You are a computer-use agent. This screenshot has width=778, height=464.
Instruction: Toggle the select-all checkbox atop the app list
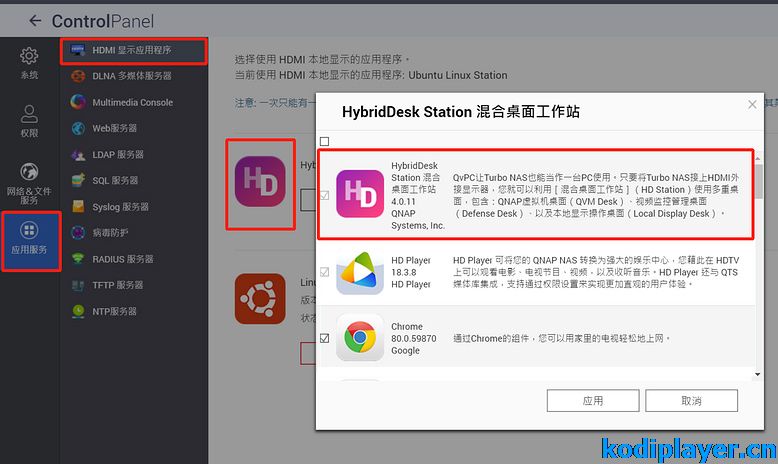click(324, 141)
